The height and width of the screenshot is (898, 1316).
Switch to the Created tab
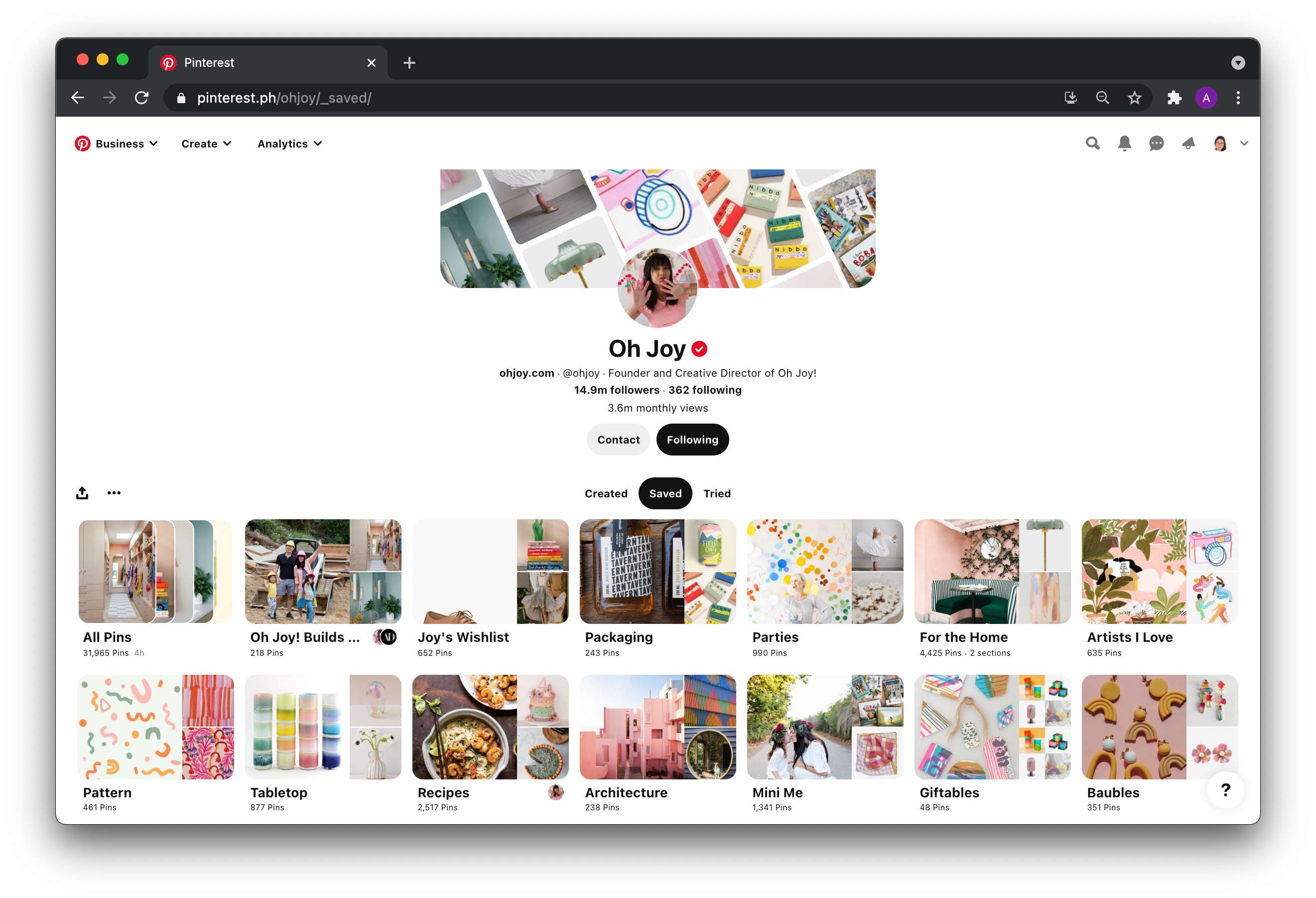[x=606, y=493]
